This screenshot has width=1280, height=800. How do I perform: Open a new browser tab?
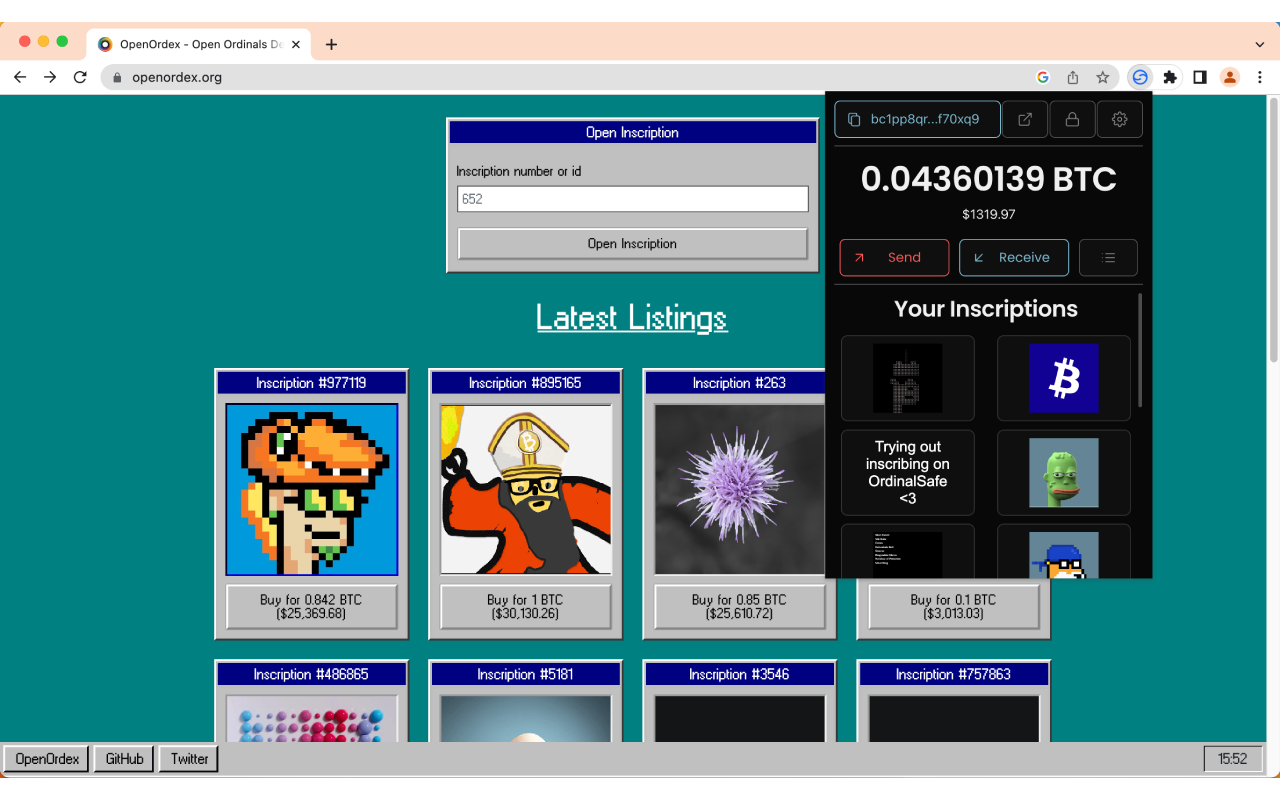[331, 44]
